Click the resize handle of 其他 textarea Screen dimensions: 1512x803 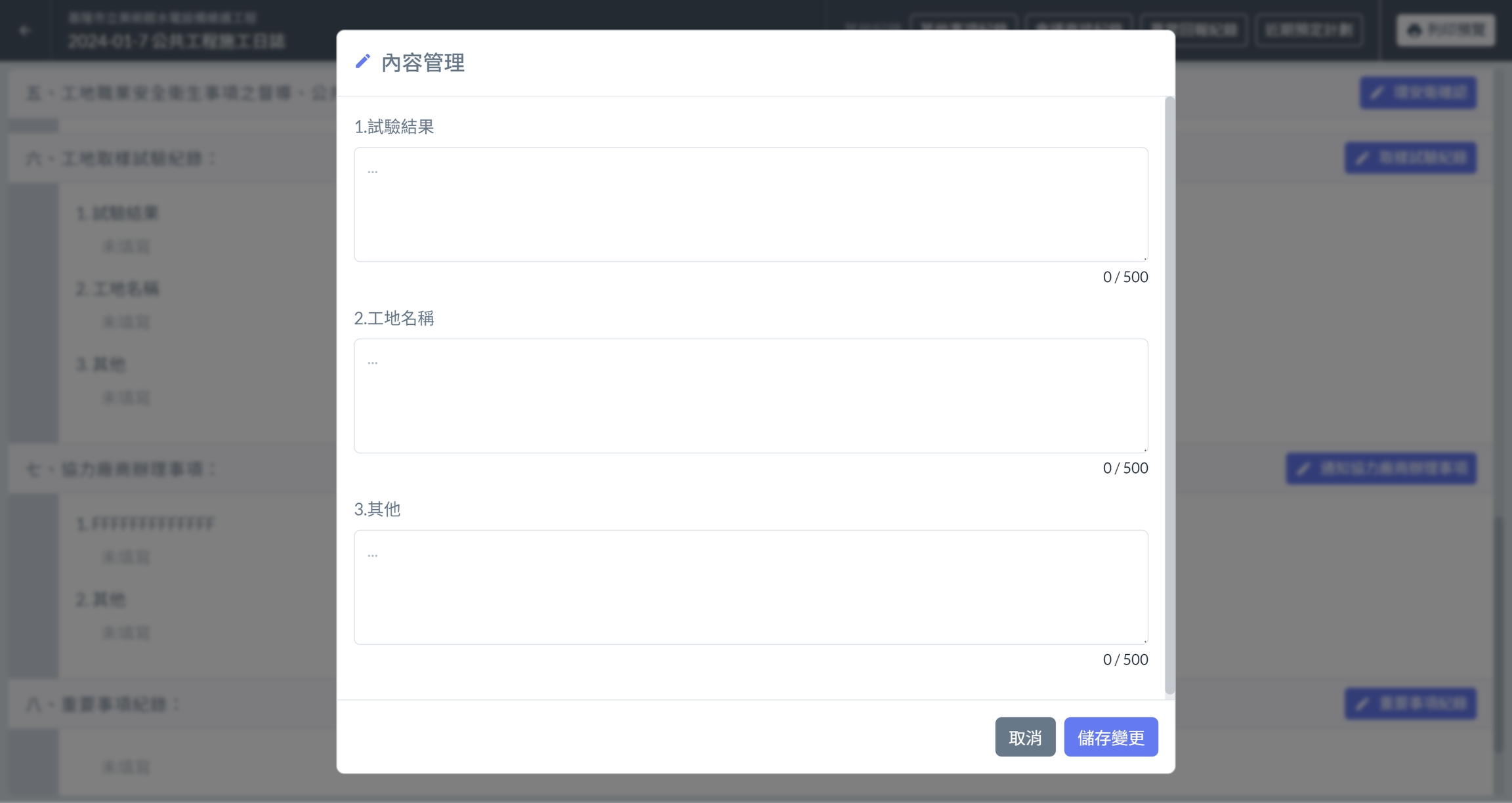tap(1144, 641)
